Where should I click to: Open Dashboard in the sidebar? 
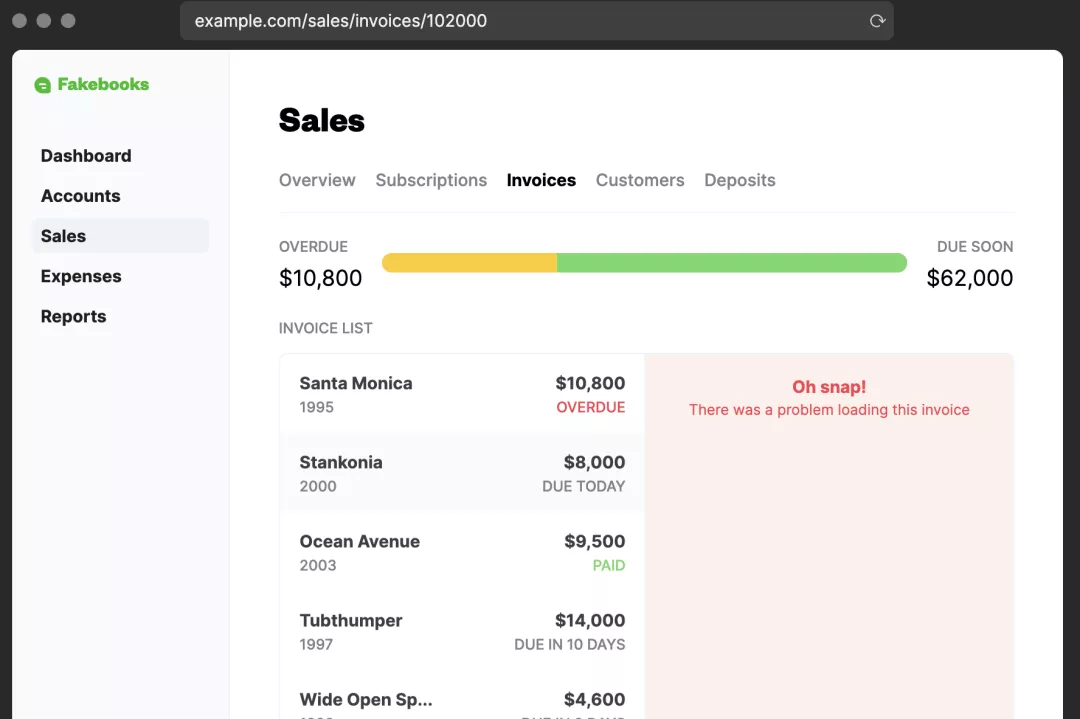(x=86, y=156)
